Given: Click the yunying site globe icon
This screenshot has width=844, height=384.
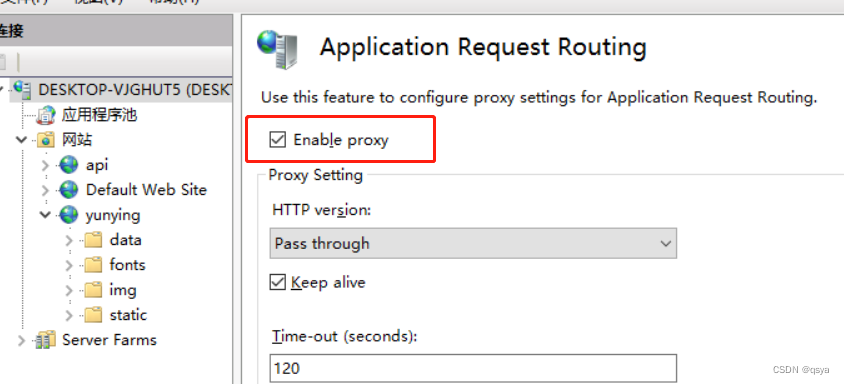Looking at the screenshot, I should [x=69, y=215].
